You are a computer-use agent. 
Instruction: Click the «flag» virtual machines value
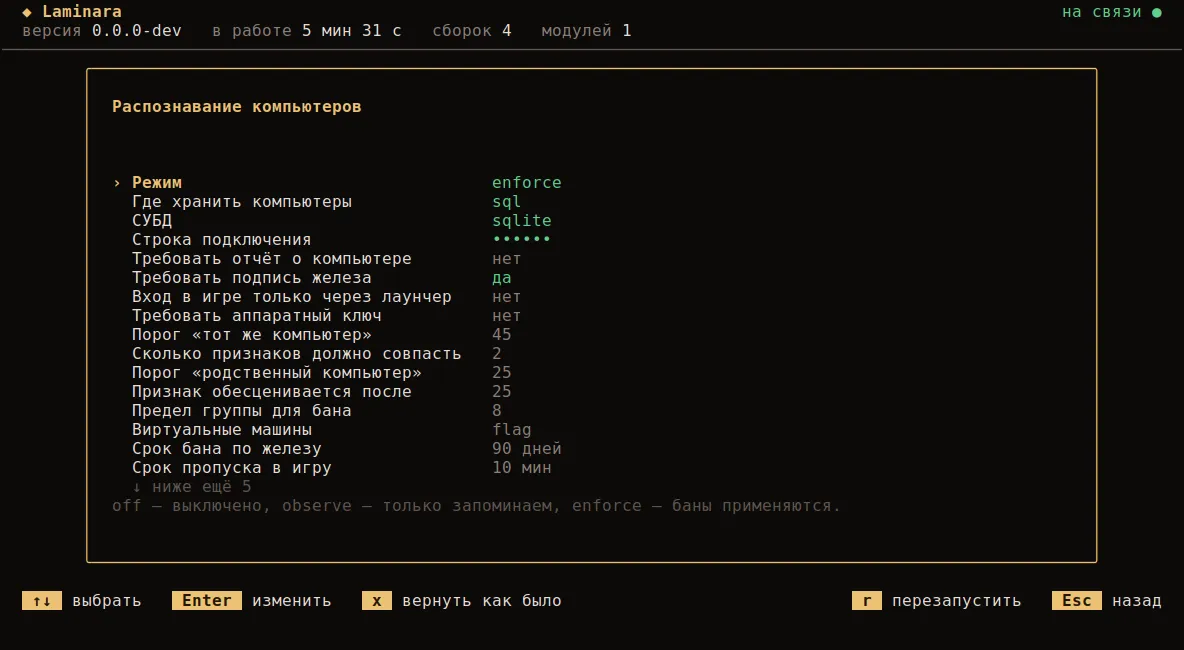pyautogui.click(x=512, y=430)
